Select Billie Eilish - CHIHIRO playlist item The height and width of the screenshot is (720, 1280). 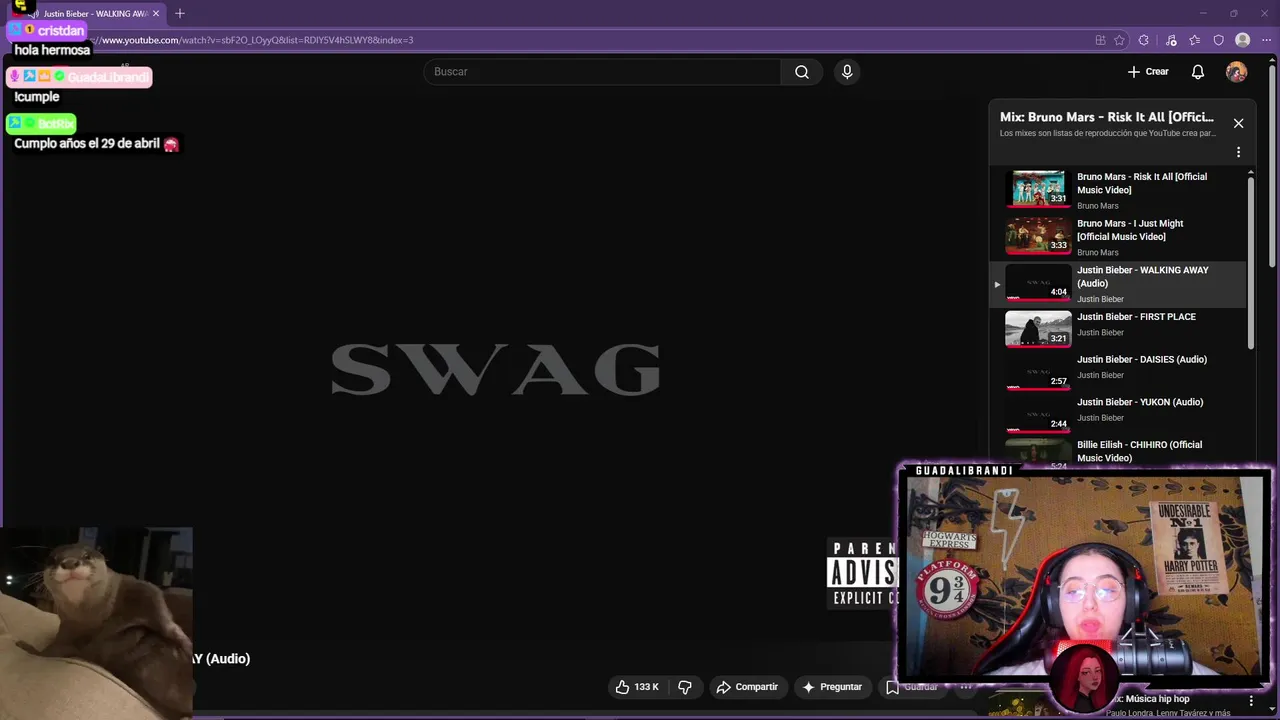coord(1119,453)
